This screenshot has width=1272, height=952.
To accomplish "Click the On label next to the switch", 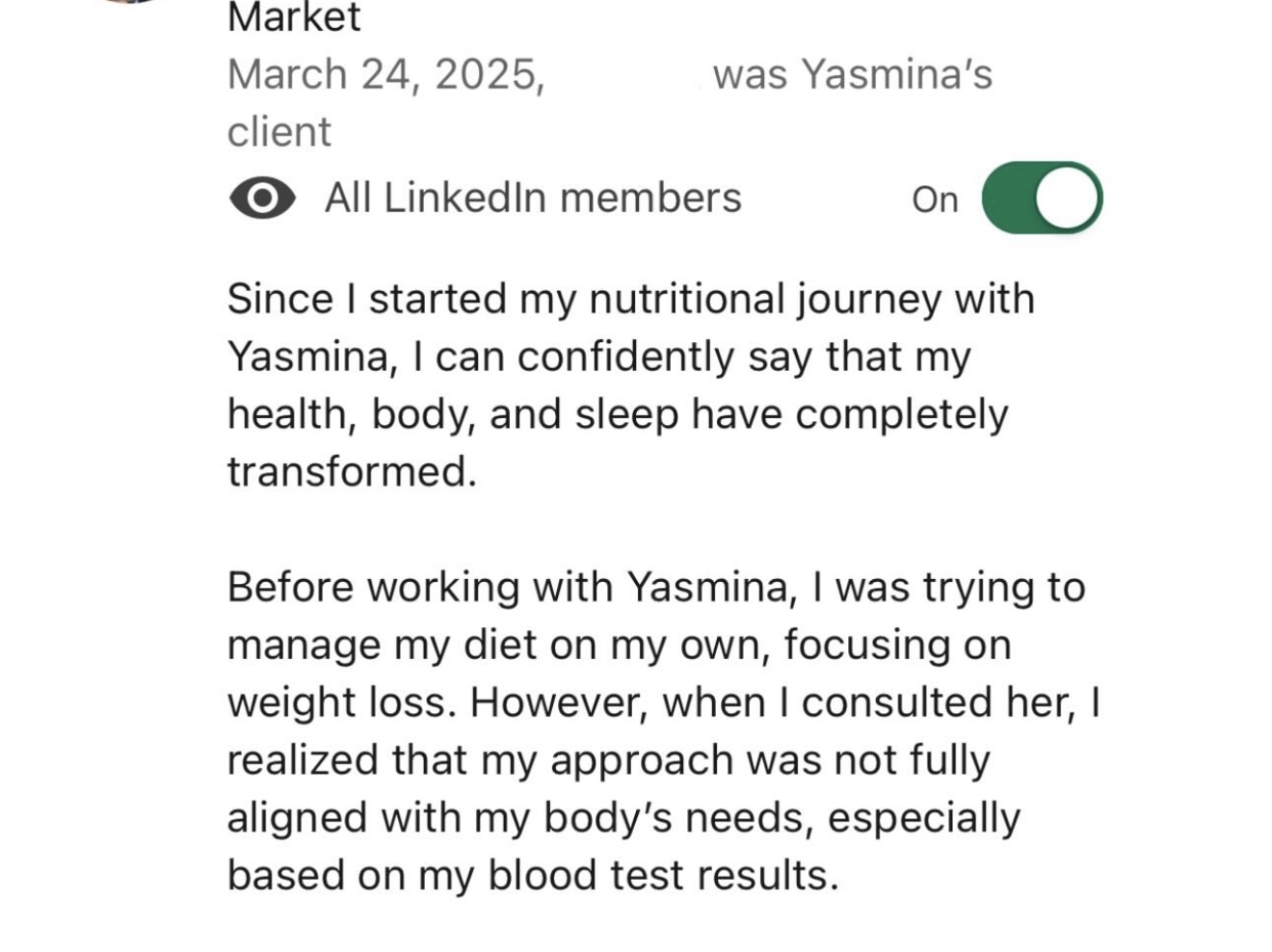I will 934,198.
